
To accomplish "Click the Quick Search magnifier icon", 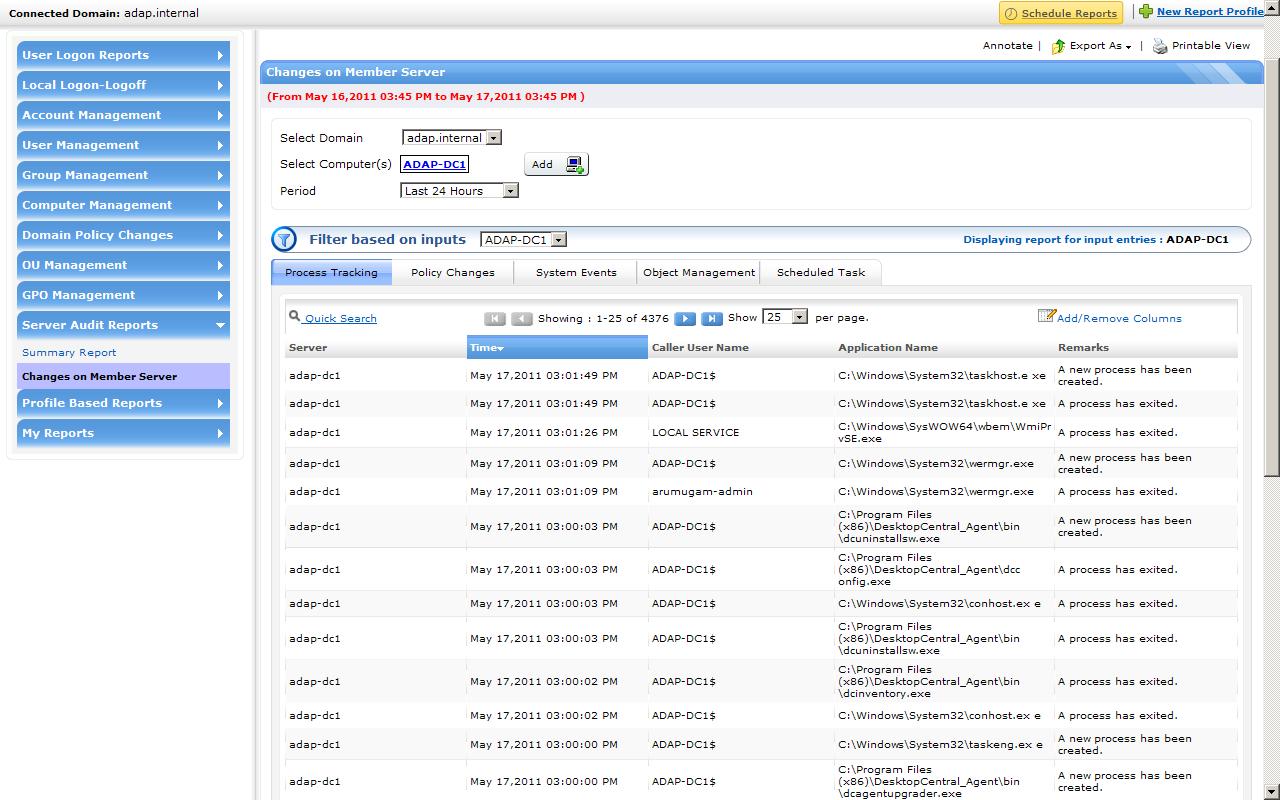I will 294,317.
